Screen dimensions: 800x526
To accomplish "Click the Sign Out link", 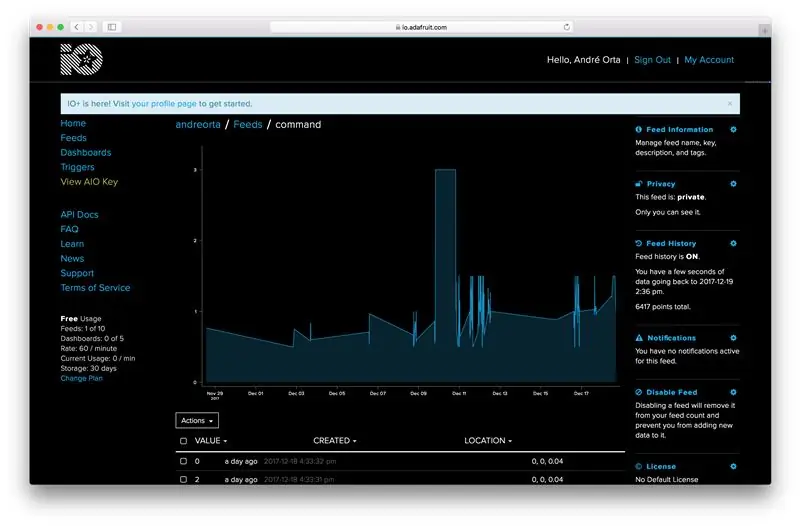I will click(652, 60).
